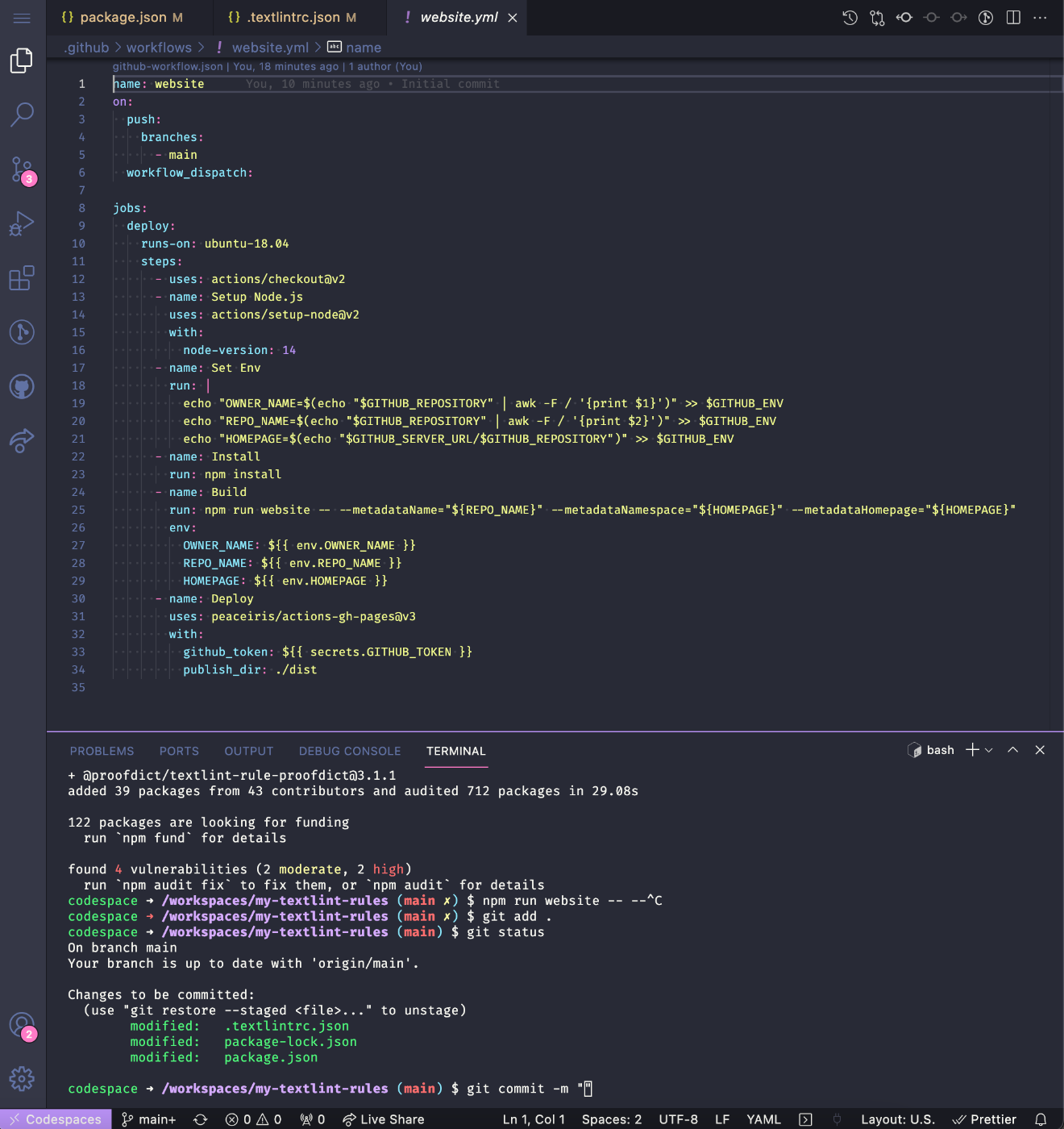Click the github-workflow.json codelens text
This screenshot has width=1064, height=1129.
click(x=168, y=67)
